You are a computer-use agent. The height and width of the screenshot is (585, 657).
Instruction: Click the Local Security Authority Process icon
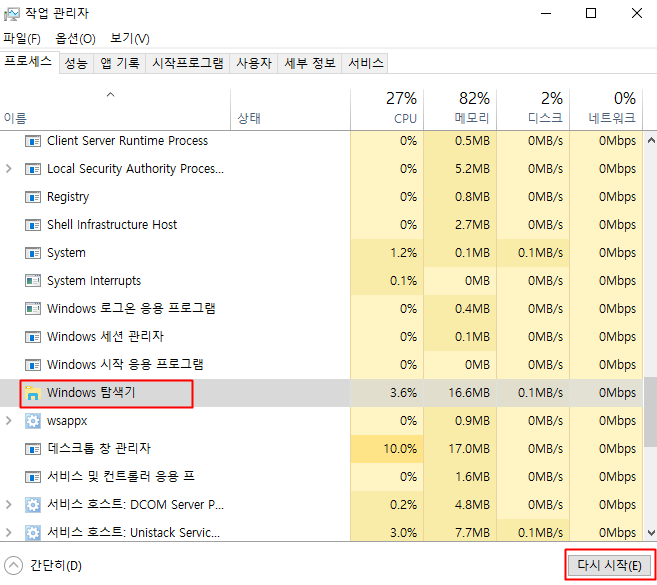(x=33, y=169)
